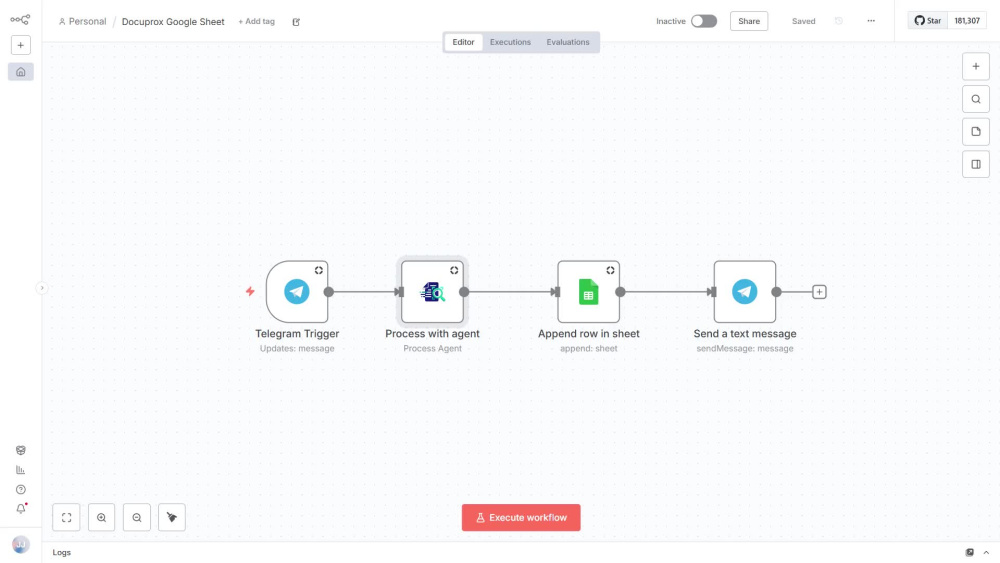Select the Process with agent node
The image size is (1000, 563).
pyautogui.click(x=432, y=291)
